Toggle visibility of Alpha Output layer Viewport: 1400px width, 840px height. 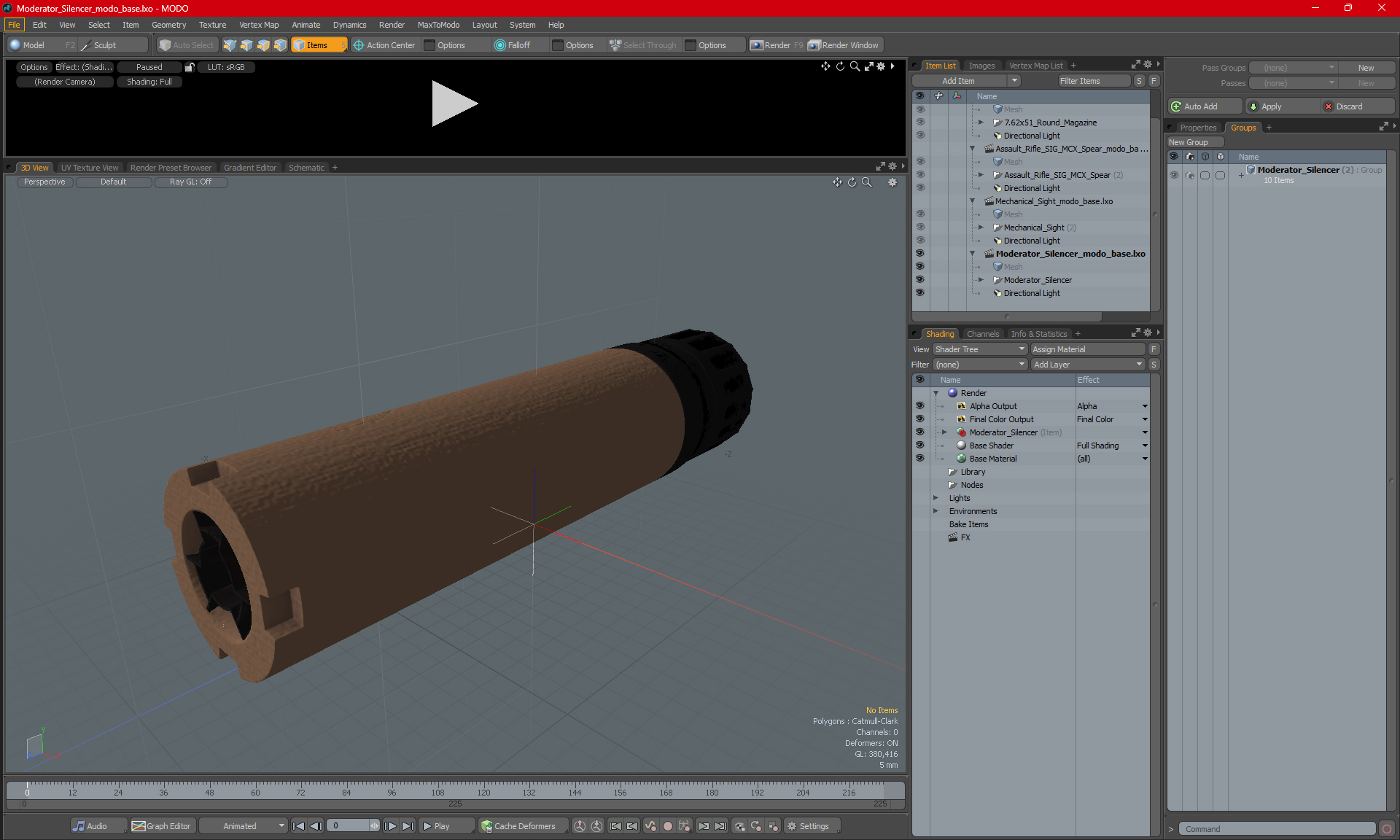[x=920, y=406]
